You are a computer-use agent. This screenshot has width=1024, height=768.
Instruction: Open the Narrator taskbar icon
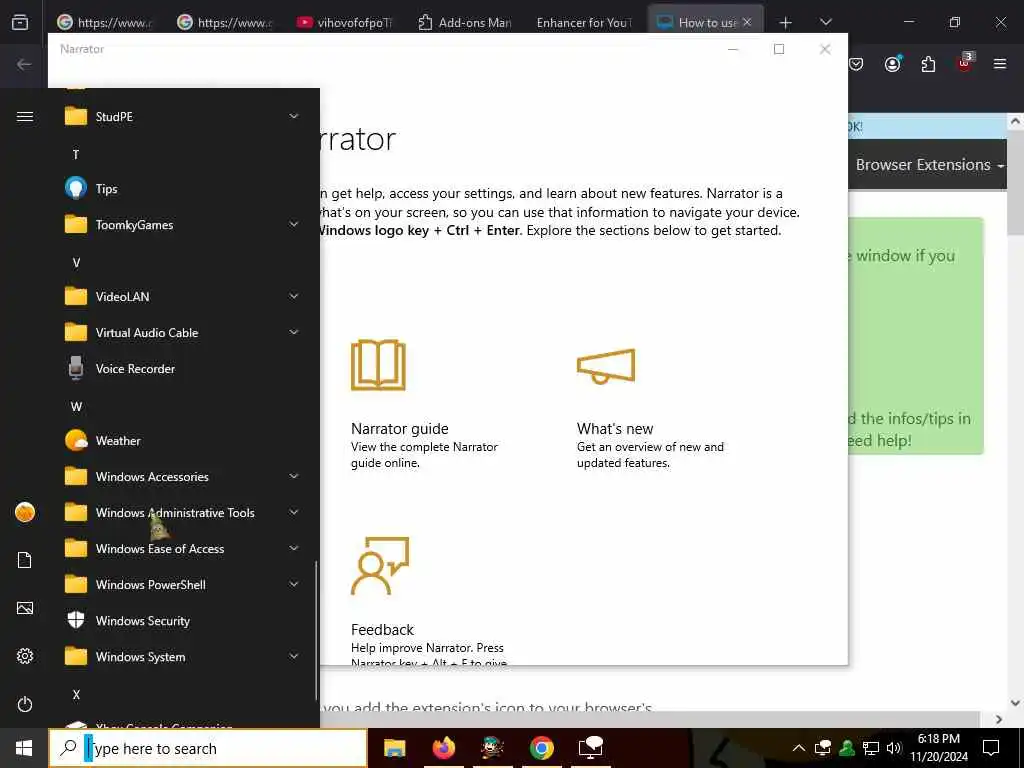590,748
